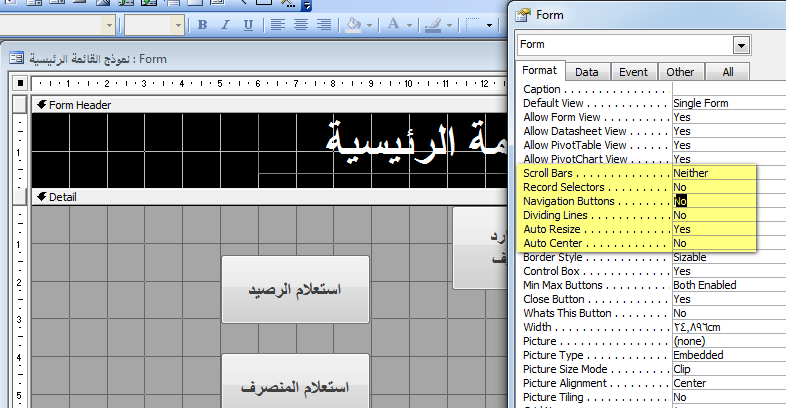Open the Font Color dropdown arrow
The image size is (786, 408).
click(x=410, y=25)
